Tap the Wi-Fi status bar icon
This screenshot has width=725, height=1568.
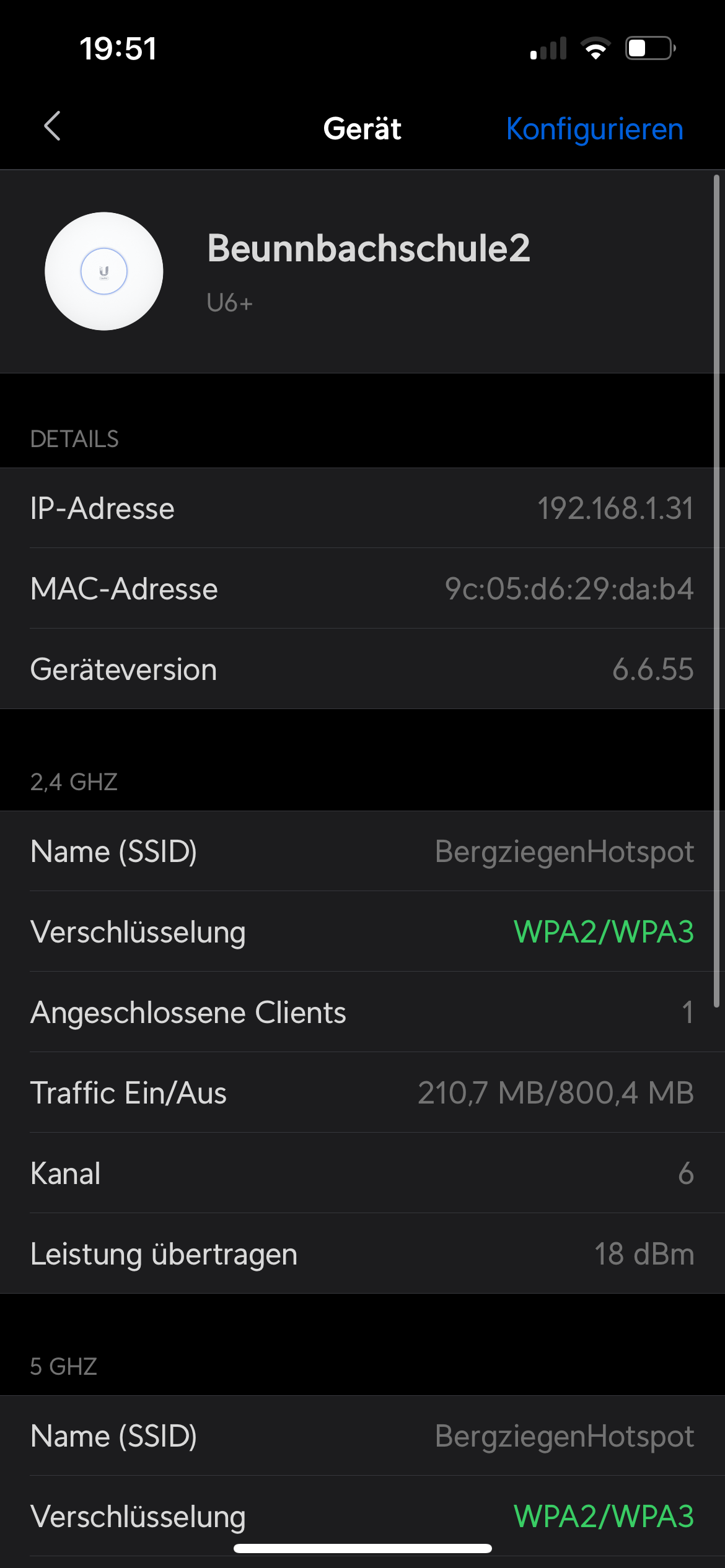coord(595,48)
